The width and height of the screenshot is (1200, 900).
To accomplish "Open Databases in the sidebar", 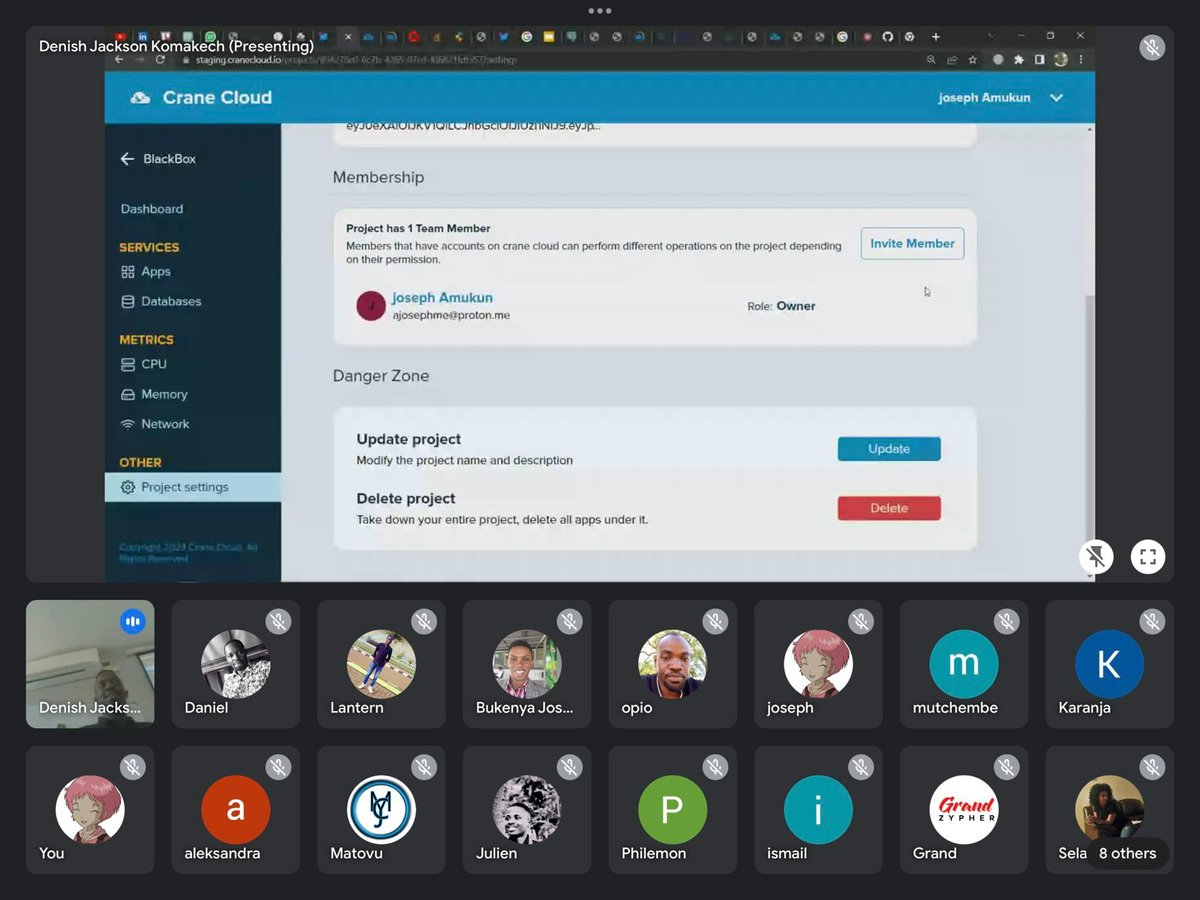I will 161,301.
